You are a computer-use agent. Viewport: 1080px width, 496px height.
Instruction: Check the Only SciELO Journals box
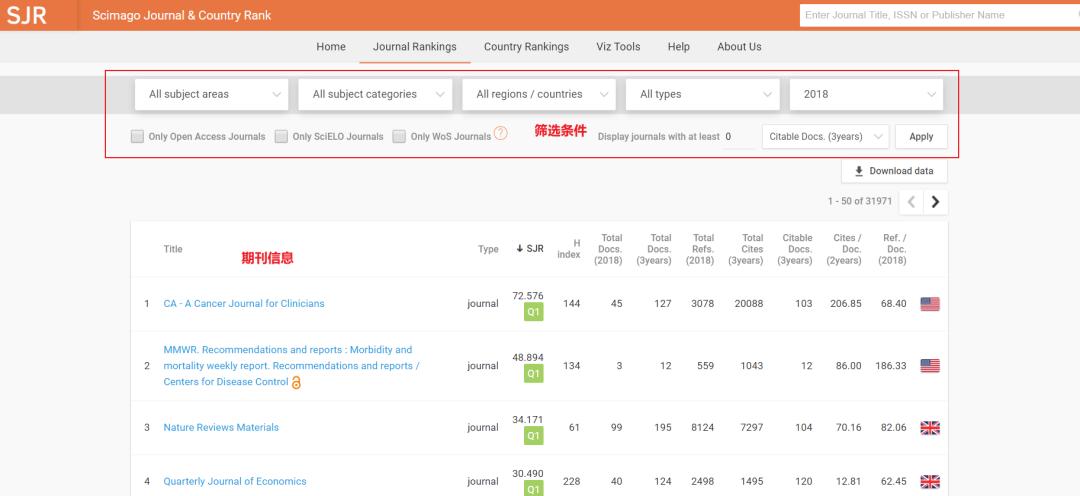tap(282, 137)
